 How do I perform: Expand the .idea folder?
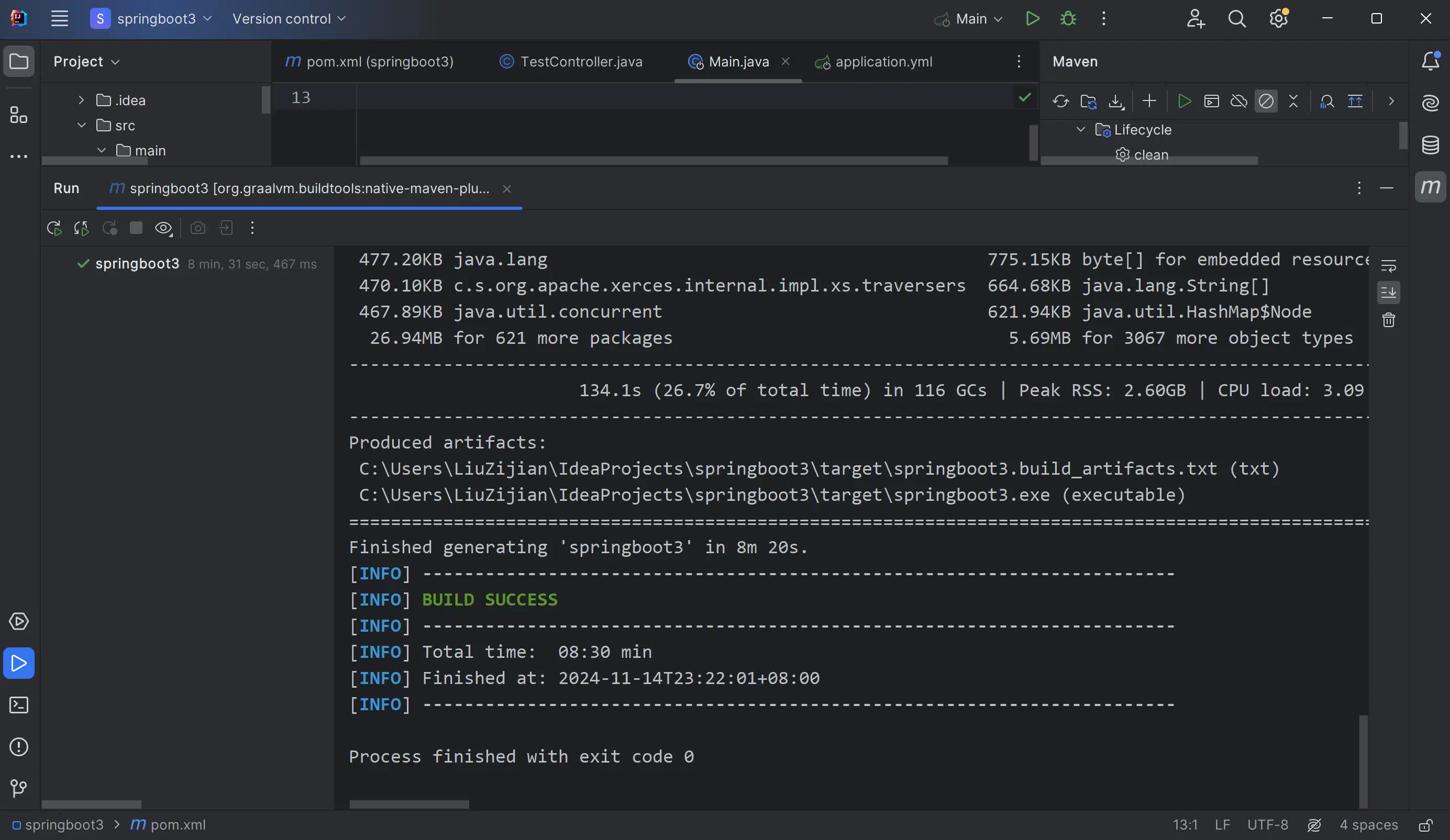pos(81,100)
